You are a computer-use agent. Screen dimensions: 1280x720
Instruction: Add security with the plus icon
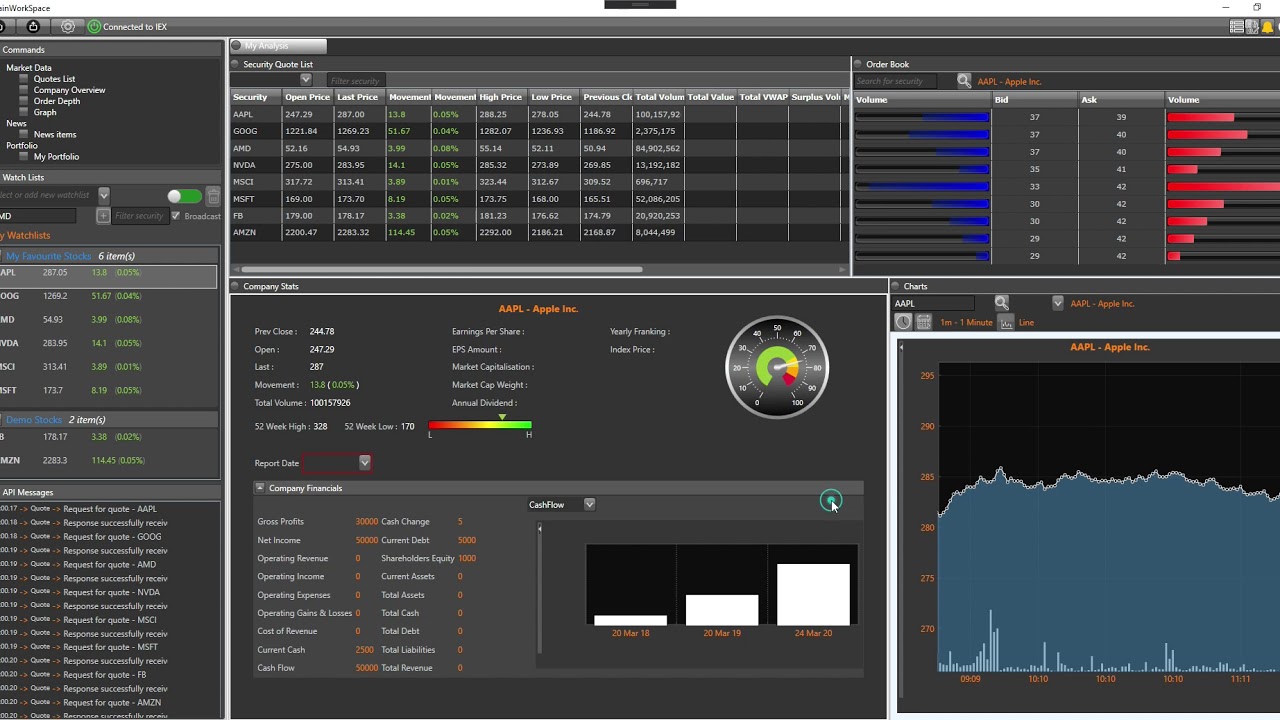coord(103,216)
